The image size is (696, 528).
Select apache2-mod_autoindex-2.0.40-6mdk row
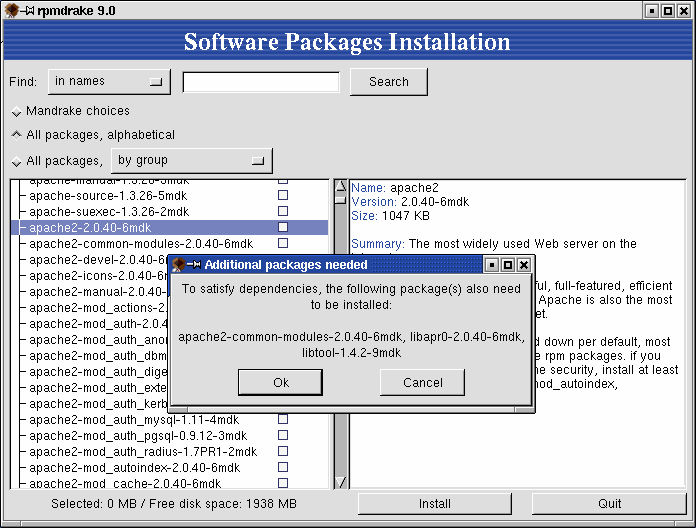(170, 468)
